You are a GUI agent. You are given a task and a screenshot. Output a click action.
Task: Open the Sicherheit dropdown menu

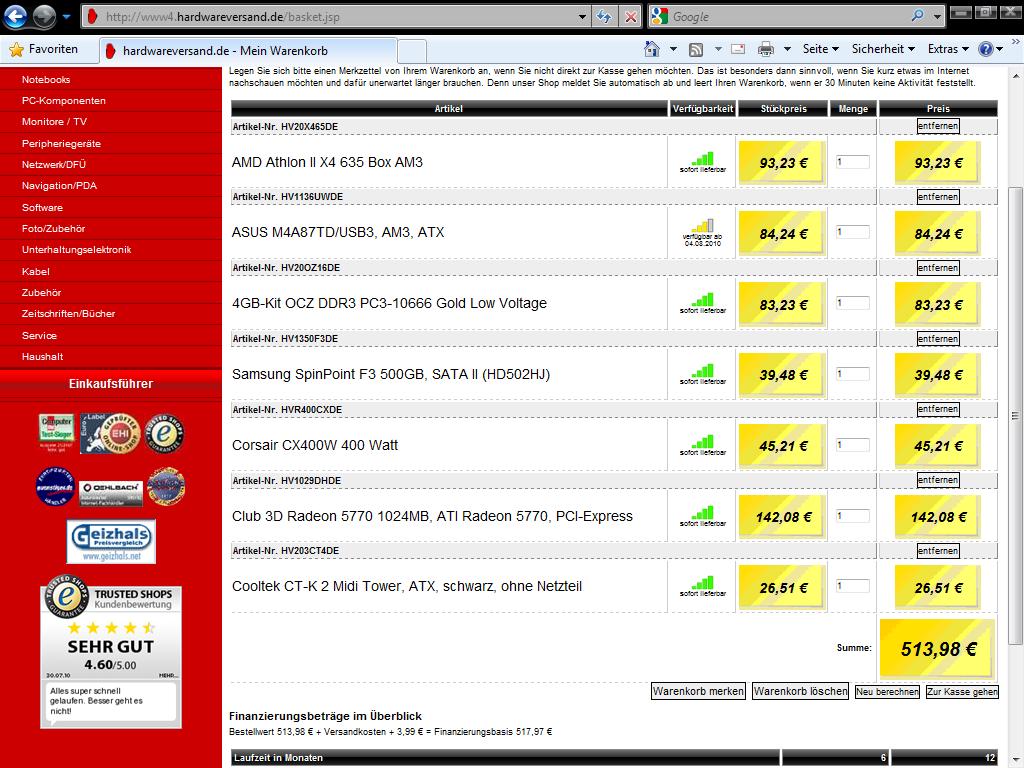[x=883, y=49]
